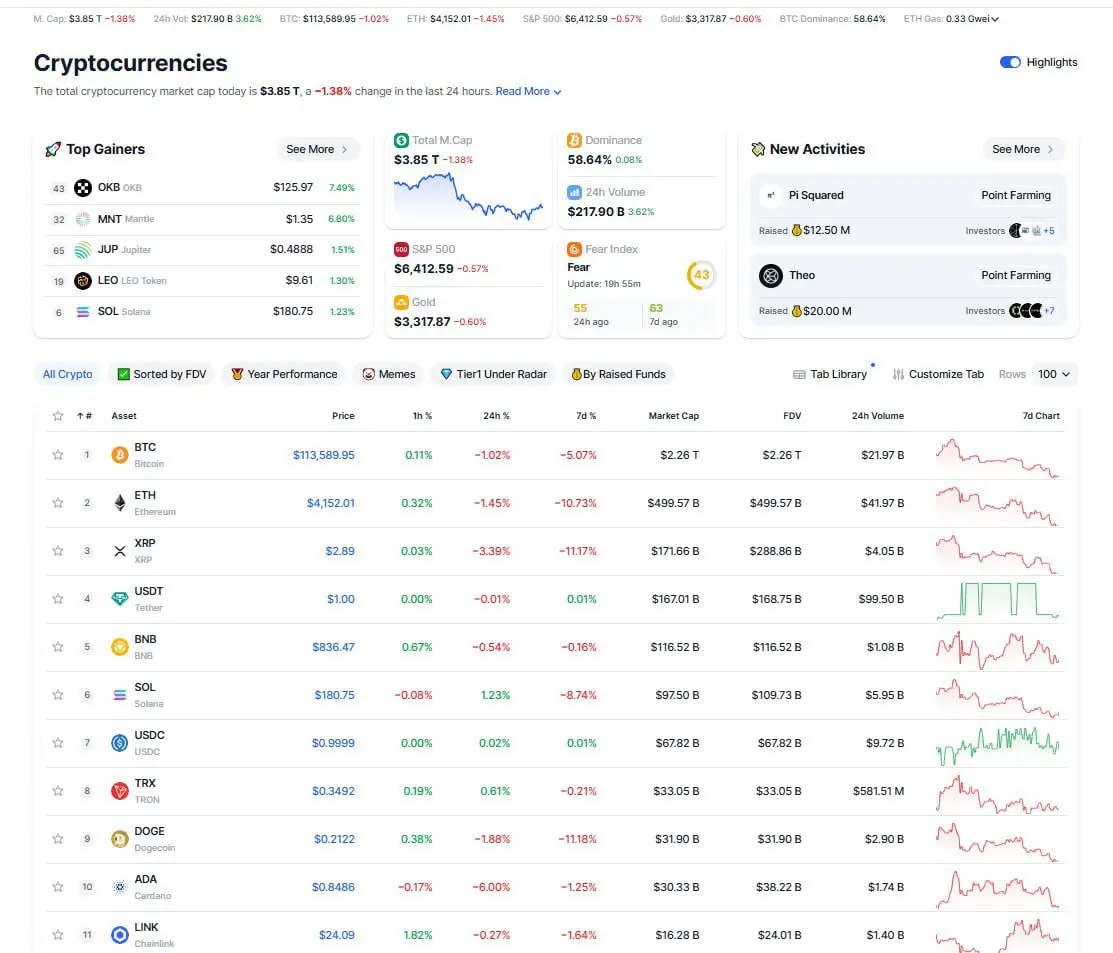Click the Ethereum diamond icon
Image resolution: width=1113 pixels, height=953 pixels.
[x=120, y=503]
